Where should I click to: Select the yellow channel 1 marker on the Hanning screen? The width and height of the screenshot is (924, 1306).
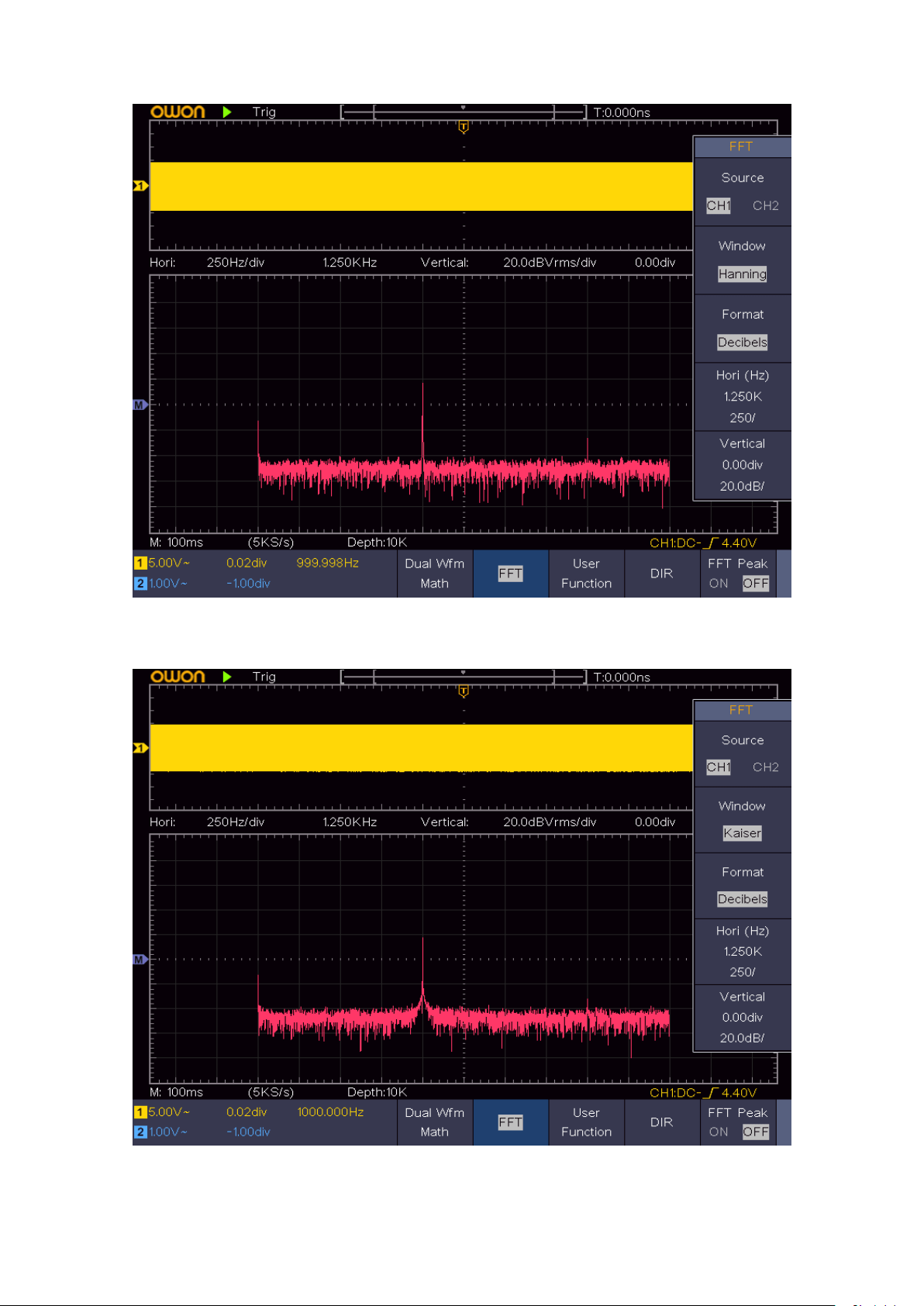pos(140,185)
